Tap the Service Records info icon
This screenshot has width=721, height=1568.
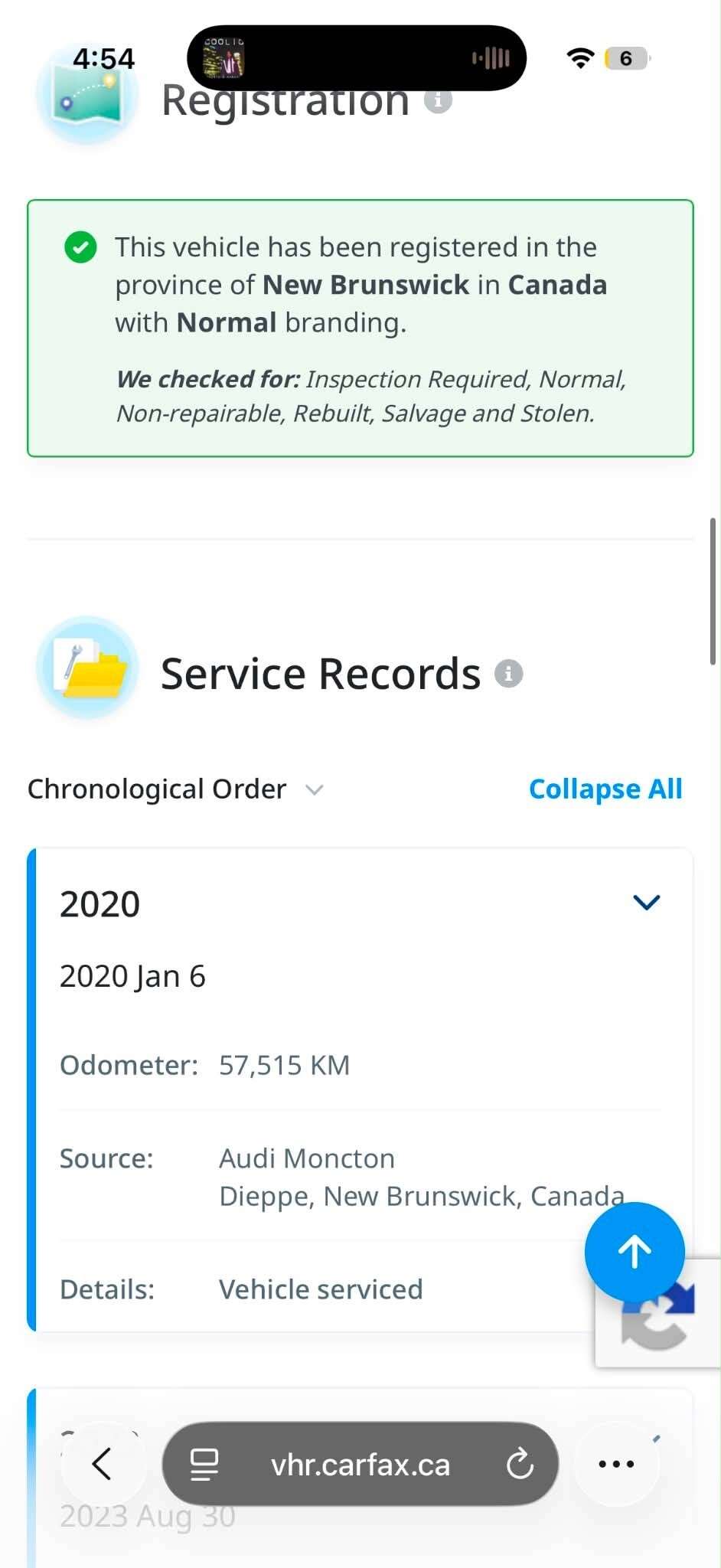(x=508, y=674)
